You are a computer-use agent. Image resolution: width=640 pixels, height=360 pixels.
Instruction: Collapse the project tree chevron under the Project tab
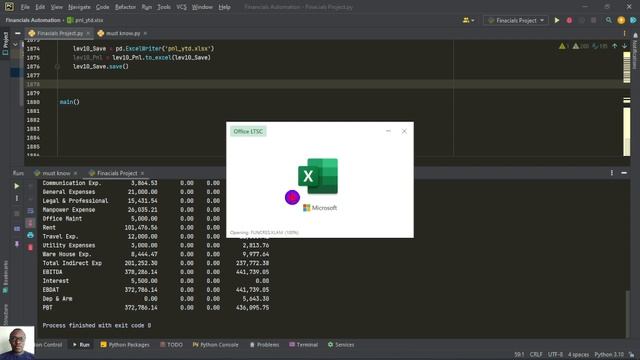point(15,44)
